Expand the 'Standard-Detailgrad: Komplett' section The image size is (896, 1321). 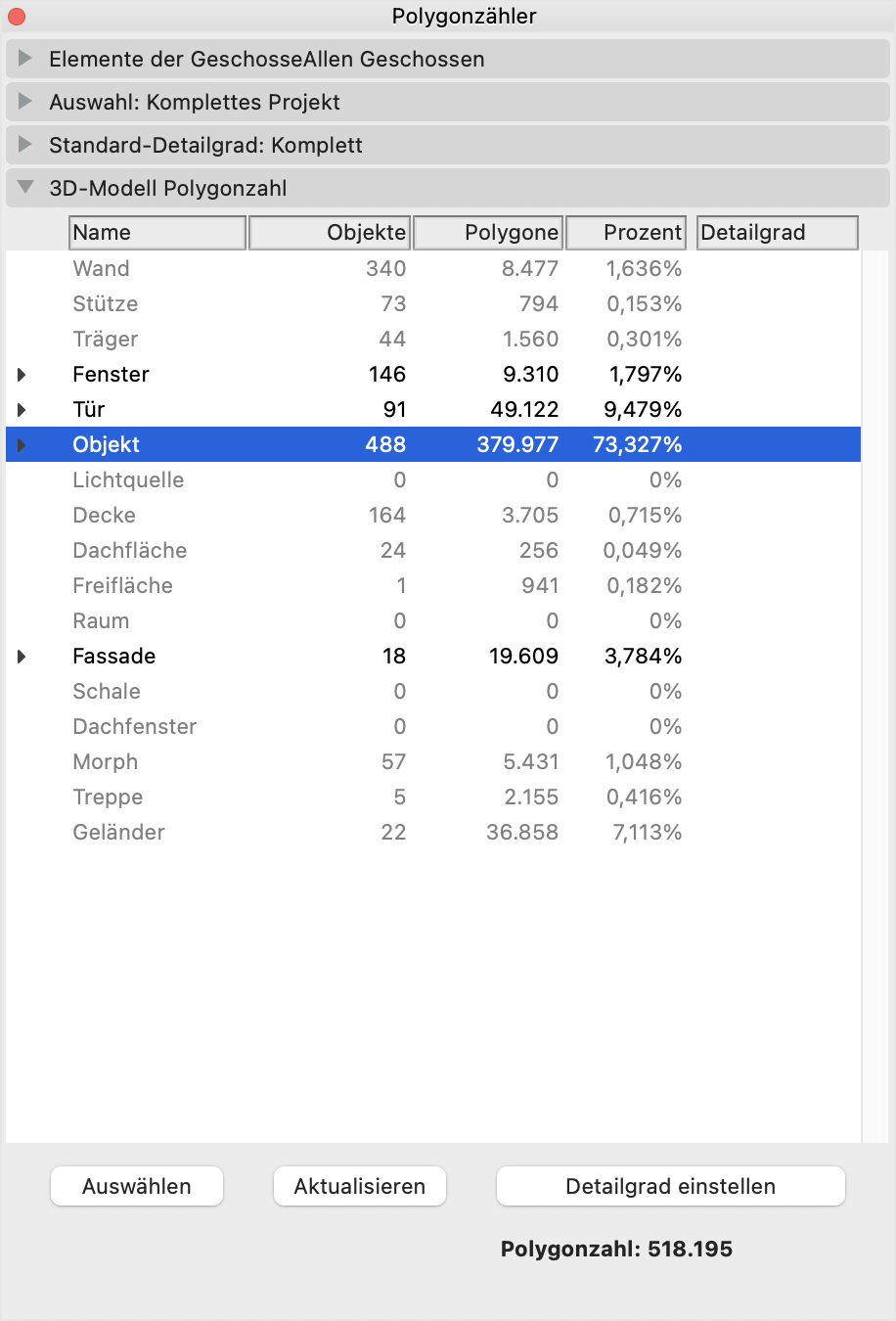[26, 145]
